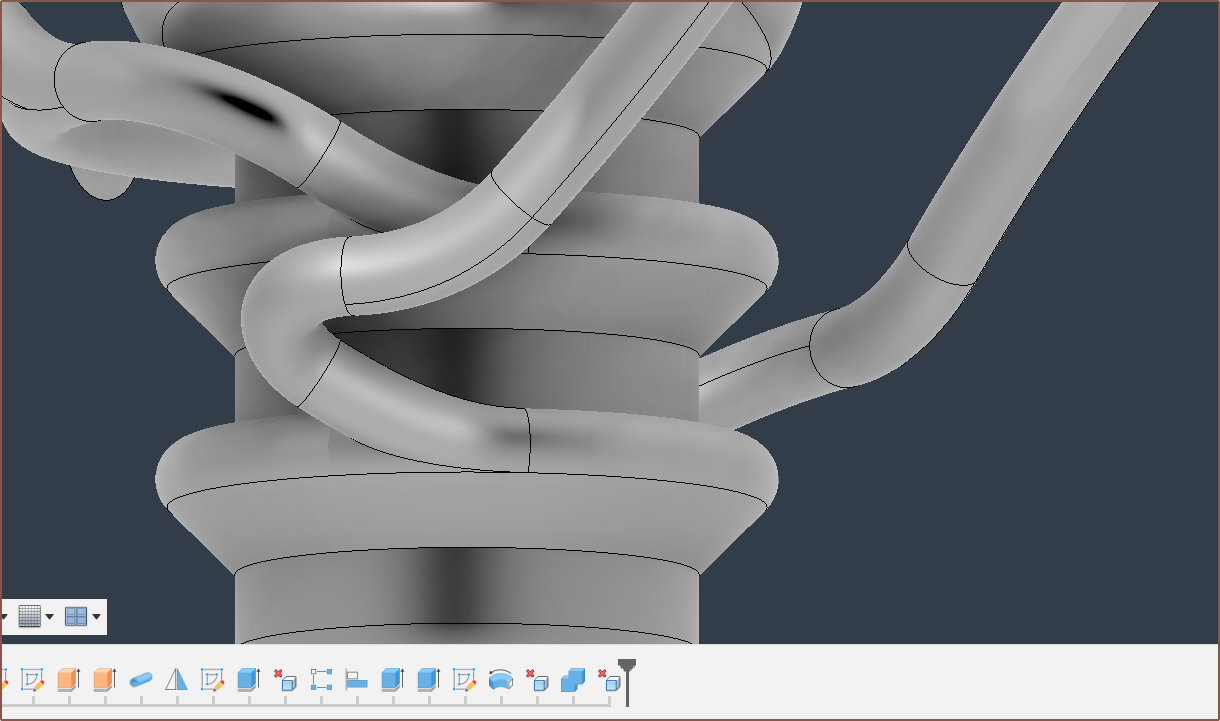Click the timeline end marker
Image resolution: width=1220 pixels, height=721 pixels.
[627, 680]
